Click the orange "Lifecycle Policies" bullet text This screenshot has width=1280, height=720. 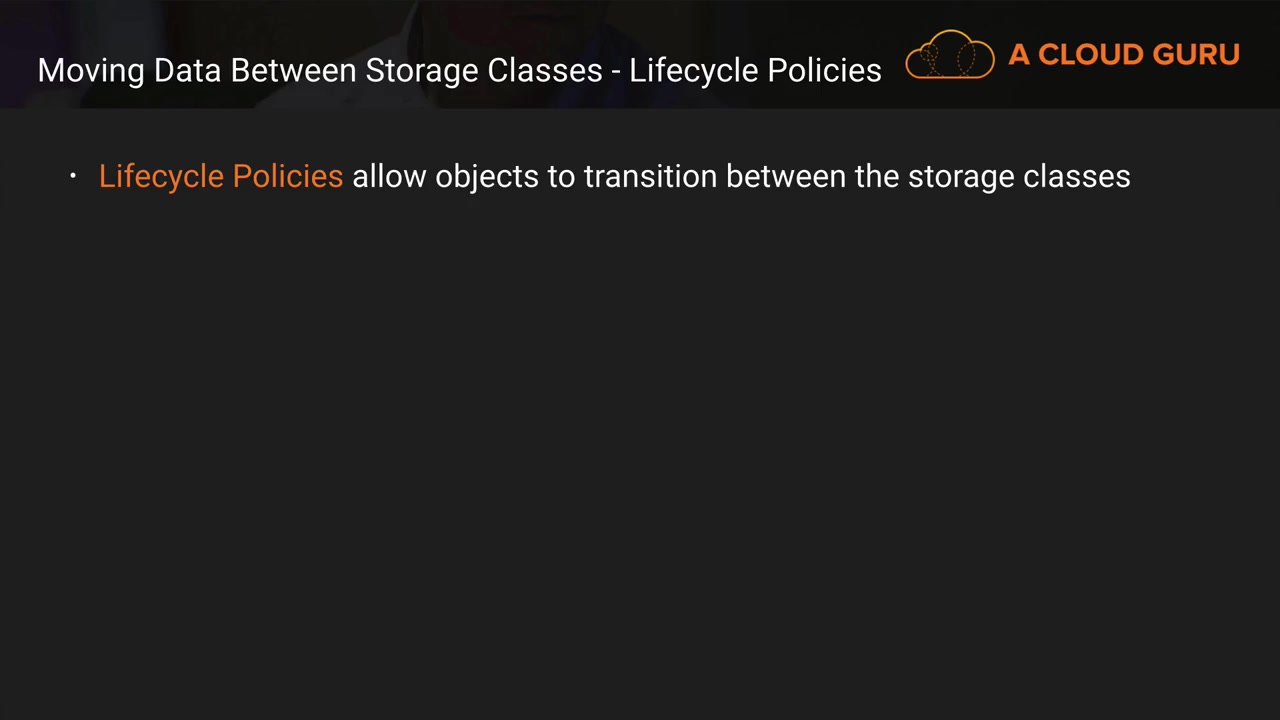221,177
